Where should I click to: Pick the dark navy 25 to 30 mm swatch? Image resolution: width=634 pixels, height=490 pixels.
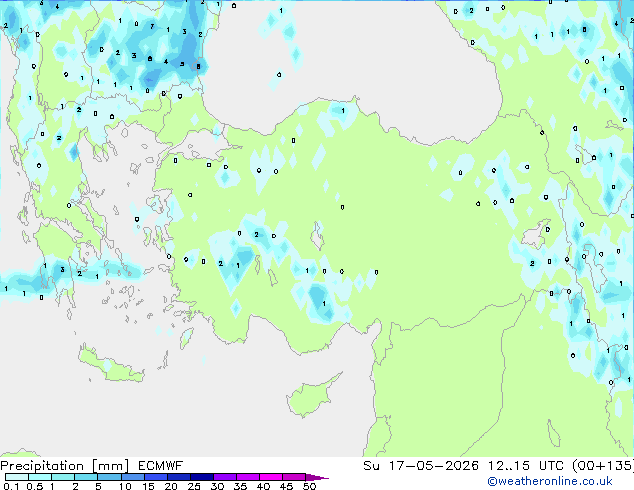coord(201,477)
